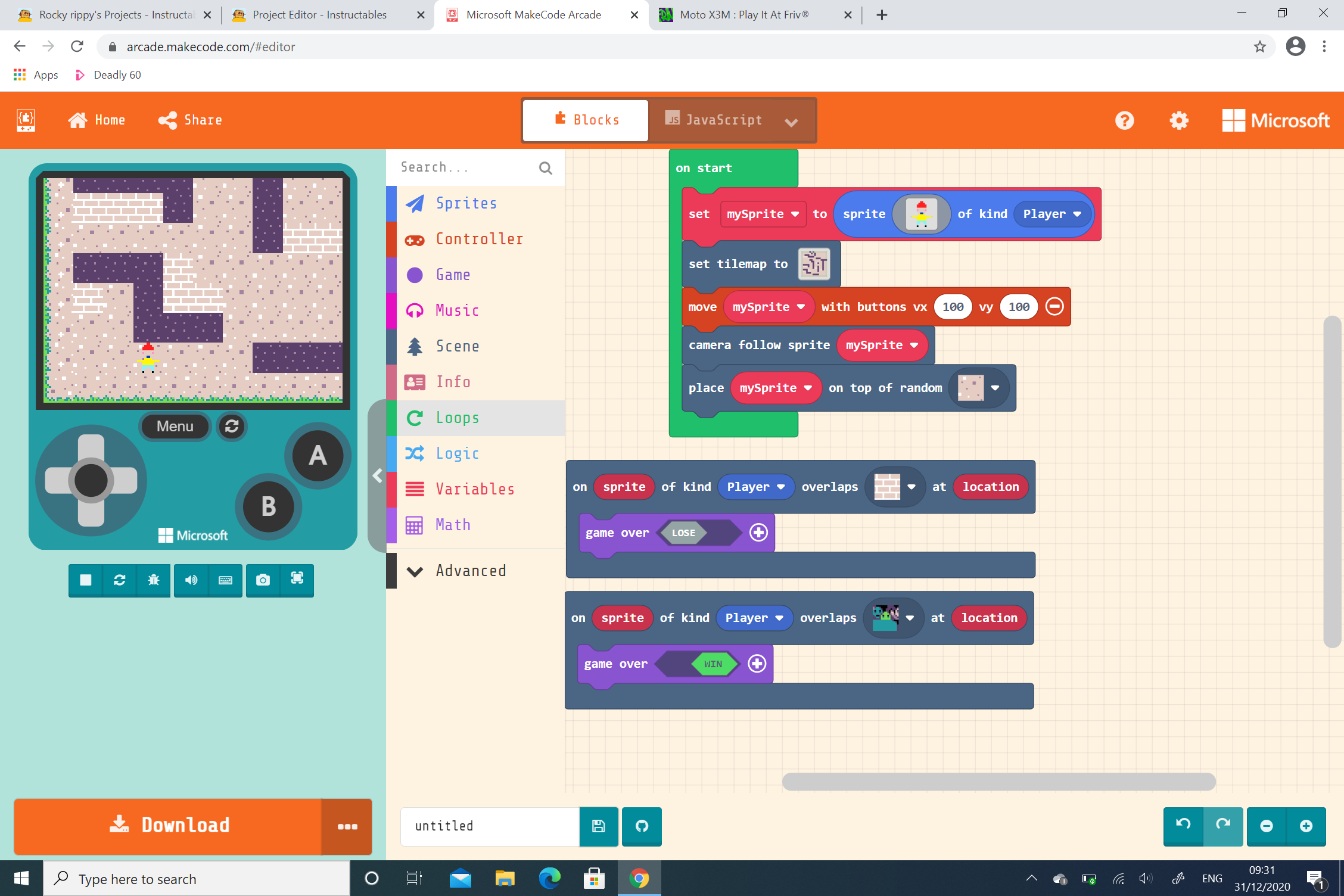Image resolution: width=1344 pixels, height=896 pixels.
Task: Open the mySprite variable dropdown
Action: pos(763,214)
